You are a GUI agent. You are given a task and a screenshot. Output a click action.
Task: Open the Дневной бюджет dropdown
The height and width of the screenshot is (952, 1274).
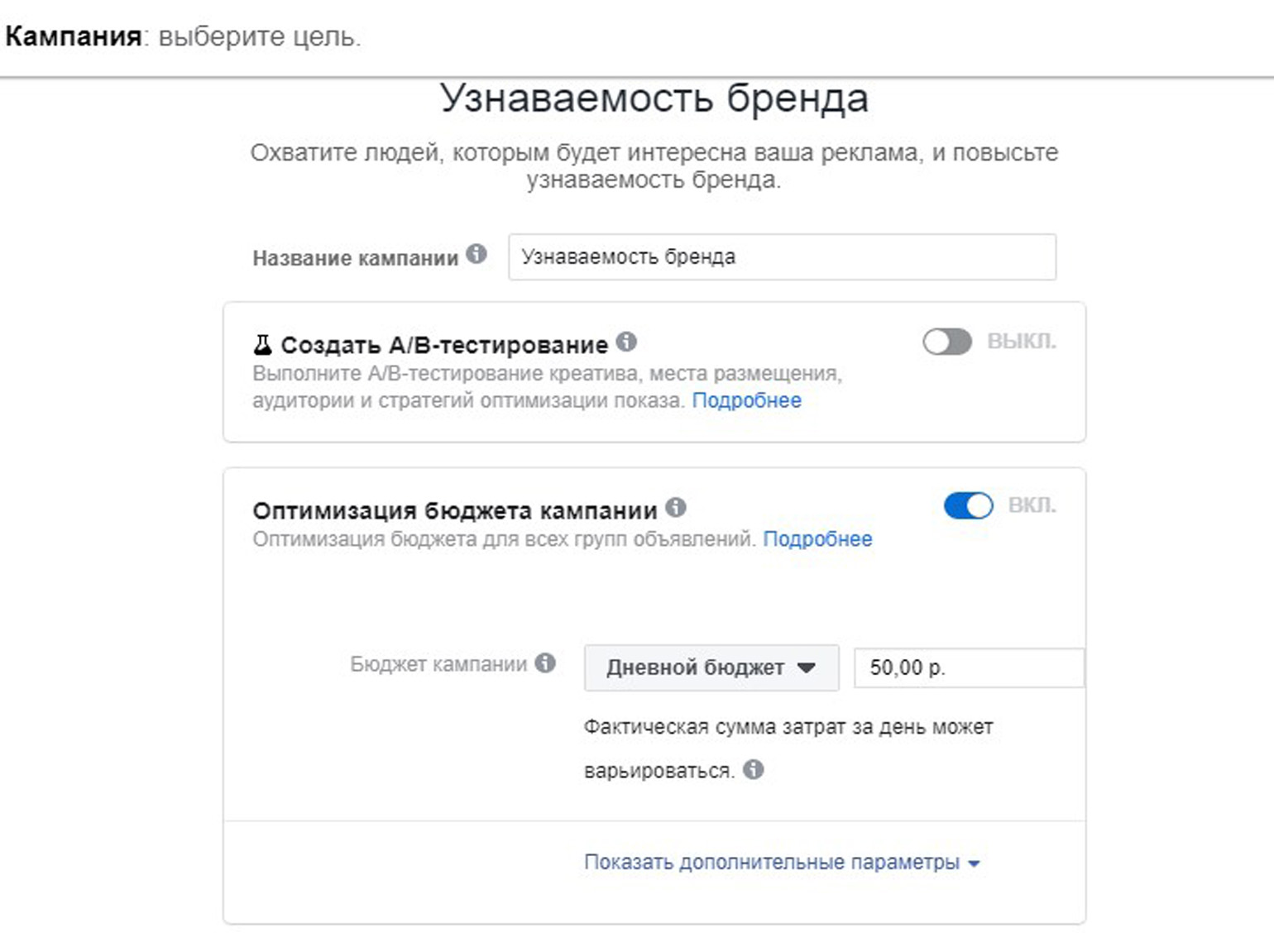pyautogui.click(x=711, y=667)
